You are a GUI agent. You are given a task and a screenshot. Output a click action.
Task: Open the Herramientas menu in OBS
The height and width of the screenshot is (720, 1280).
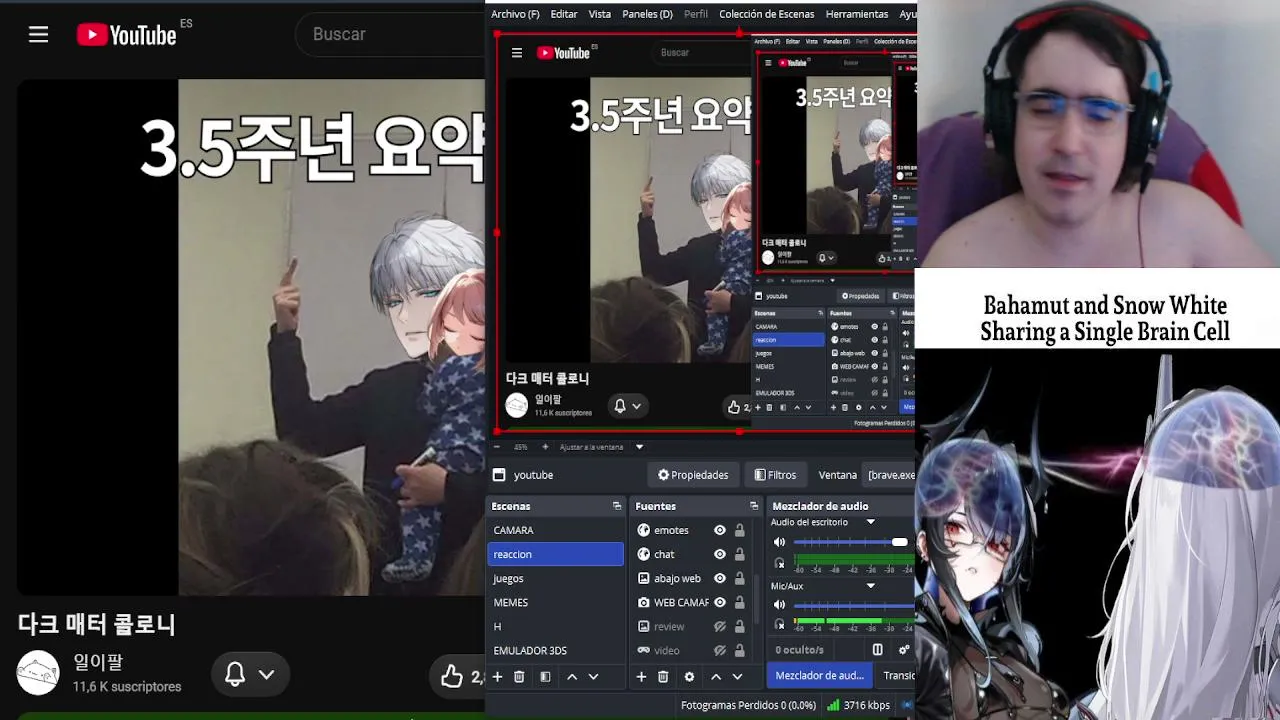[857, 14]
